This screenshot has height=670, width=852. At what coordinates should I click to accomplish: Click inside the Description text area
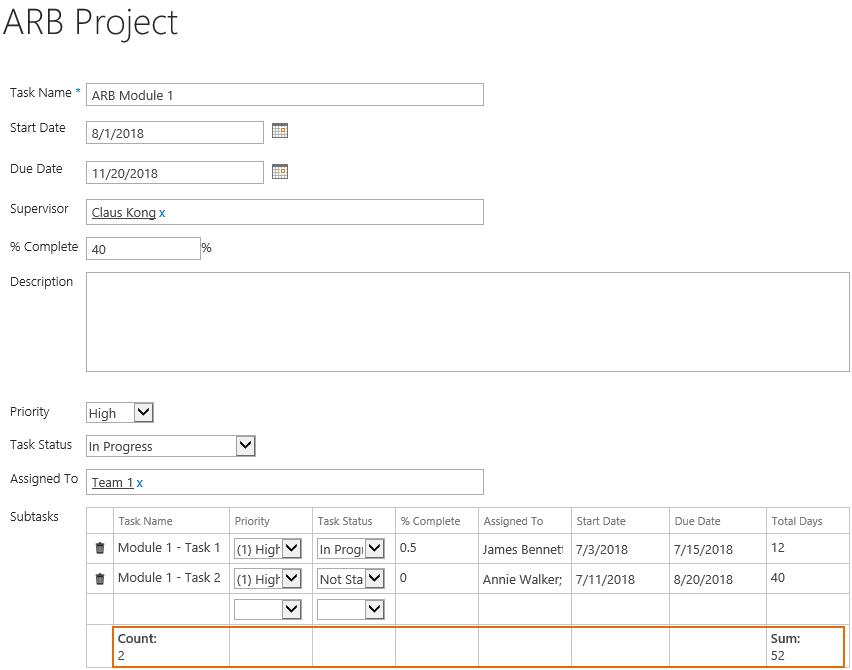468,322
